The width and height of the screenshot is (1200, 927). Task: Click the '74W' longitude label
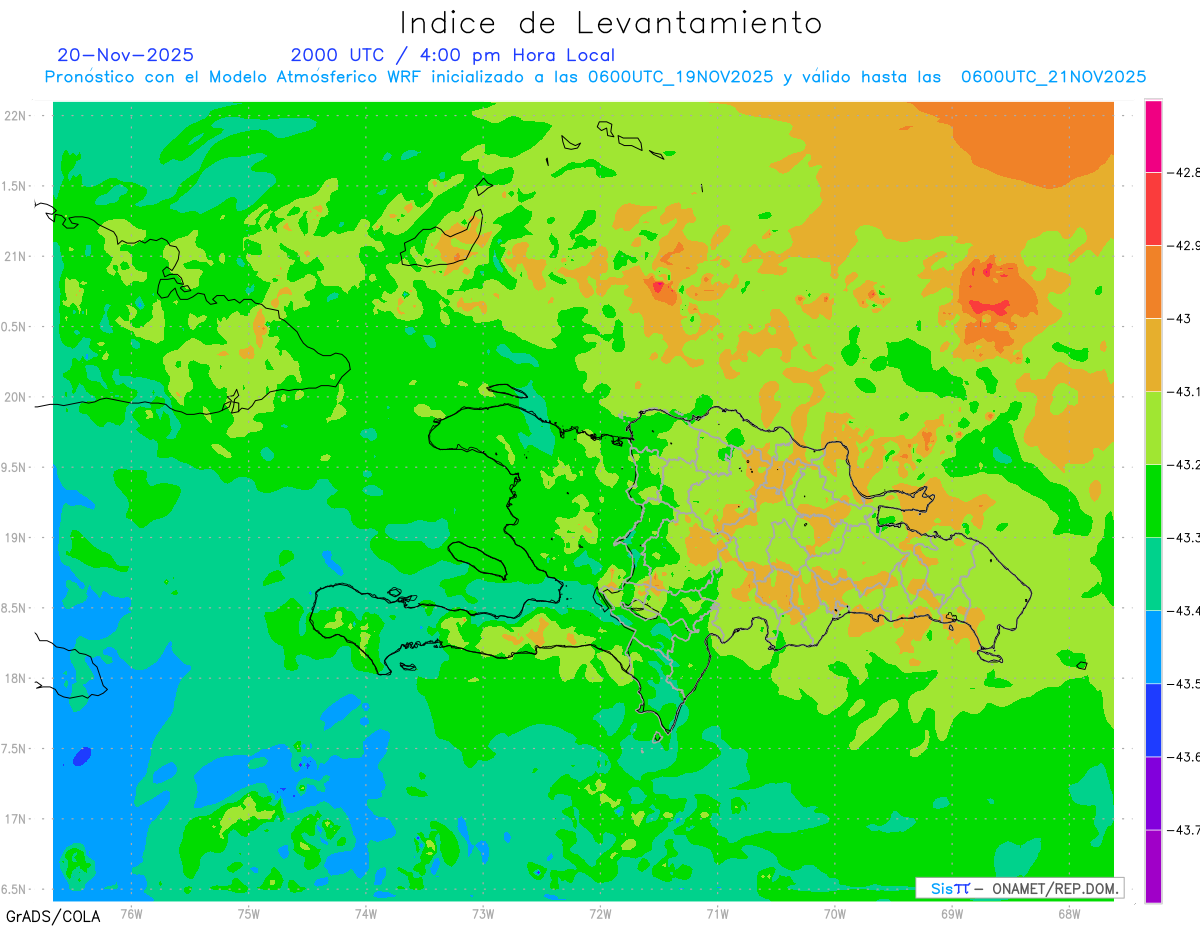[366, 914]
